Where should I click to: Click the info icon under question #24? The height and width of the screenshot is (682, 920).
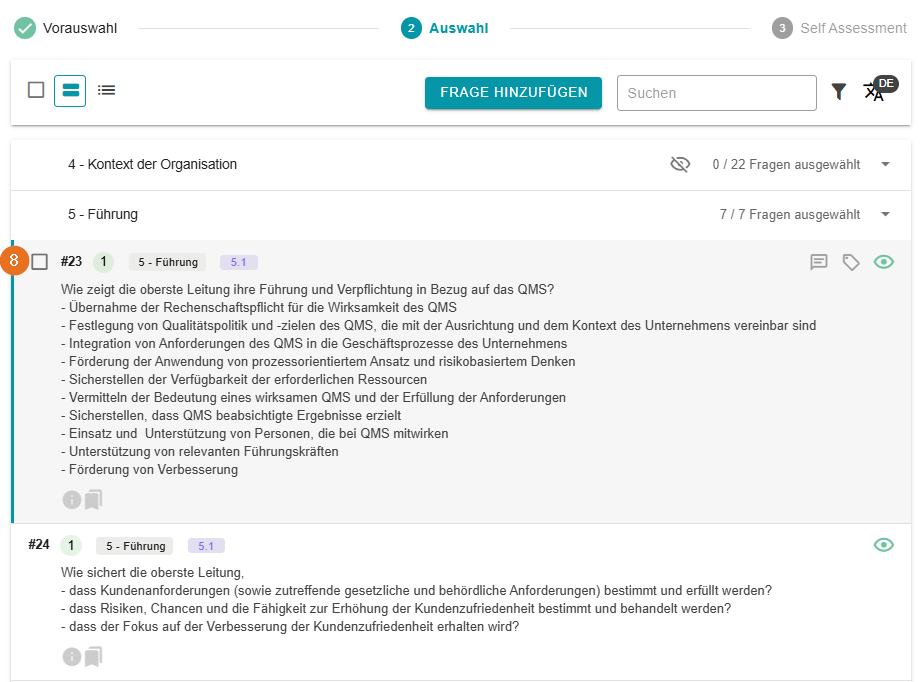71,657
